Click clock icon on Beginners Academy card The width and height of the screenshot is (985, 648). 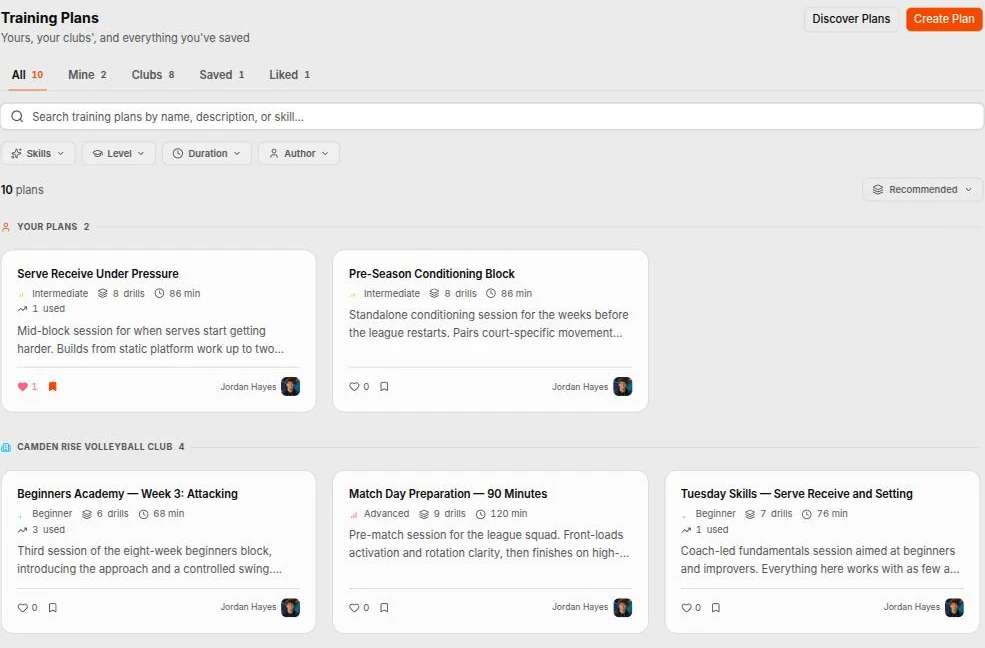[143, 514]
